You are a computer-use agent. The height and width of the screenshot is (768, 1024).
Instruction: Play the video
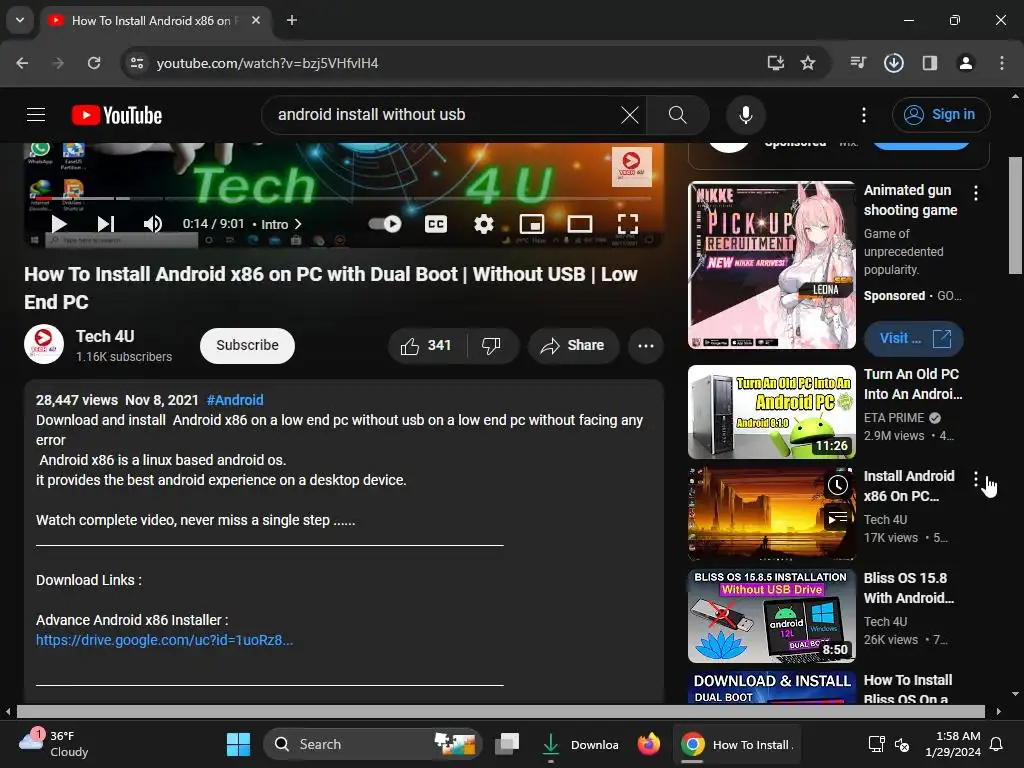pos(59,224)
